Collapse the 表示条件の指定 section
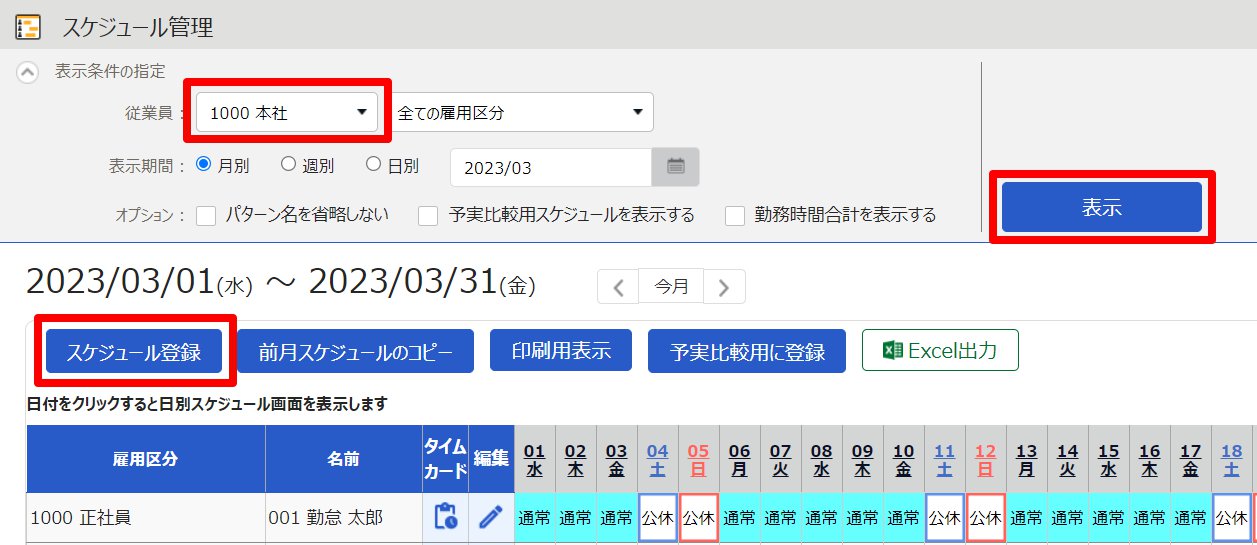1257x545 pixels. pos(28,72)
